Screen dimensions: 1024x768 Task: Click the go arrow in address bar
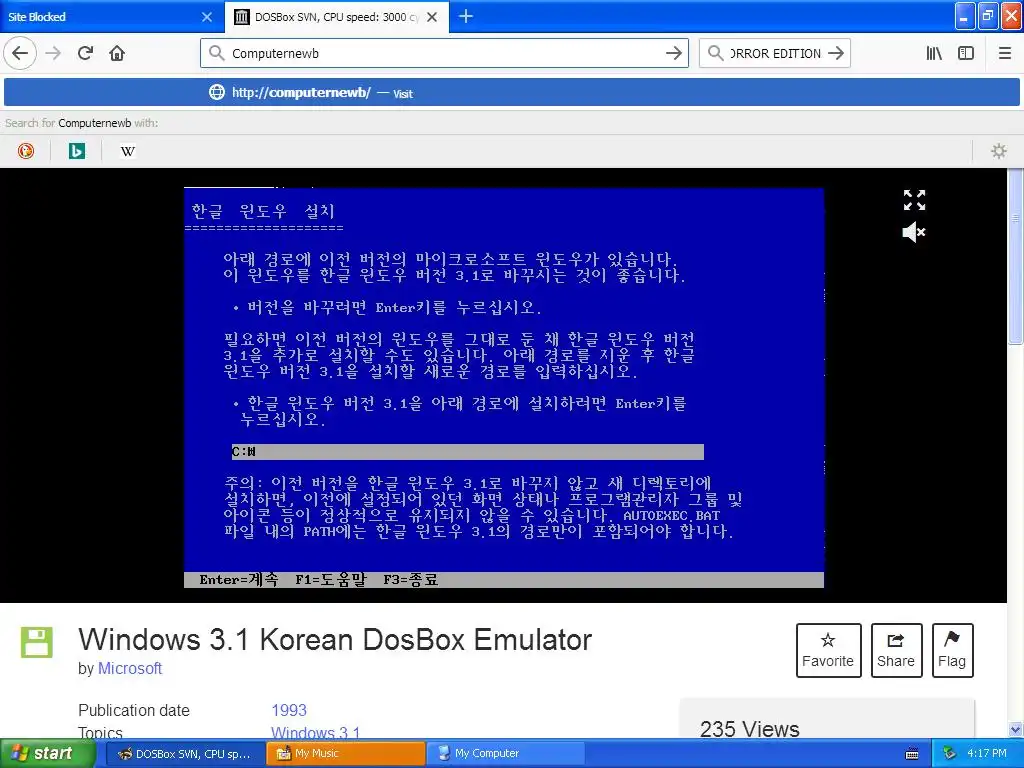pyautogui.click(x=674, y=54)
